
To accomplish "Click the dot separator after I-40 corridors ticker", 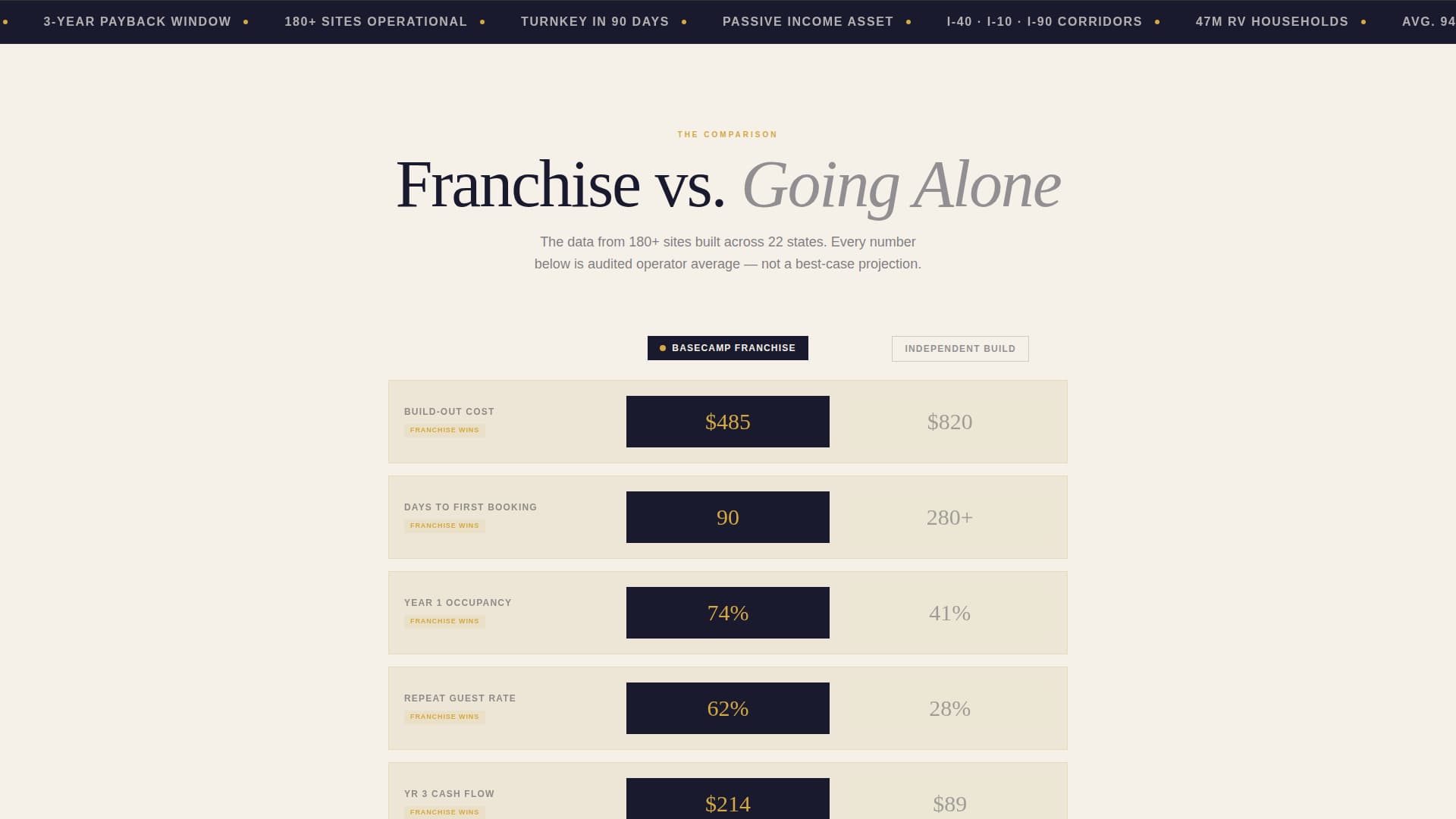I will (1156, 22).
